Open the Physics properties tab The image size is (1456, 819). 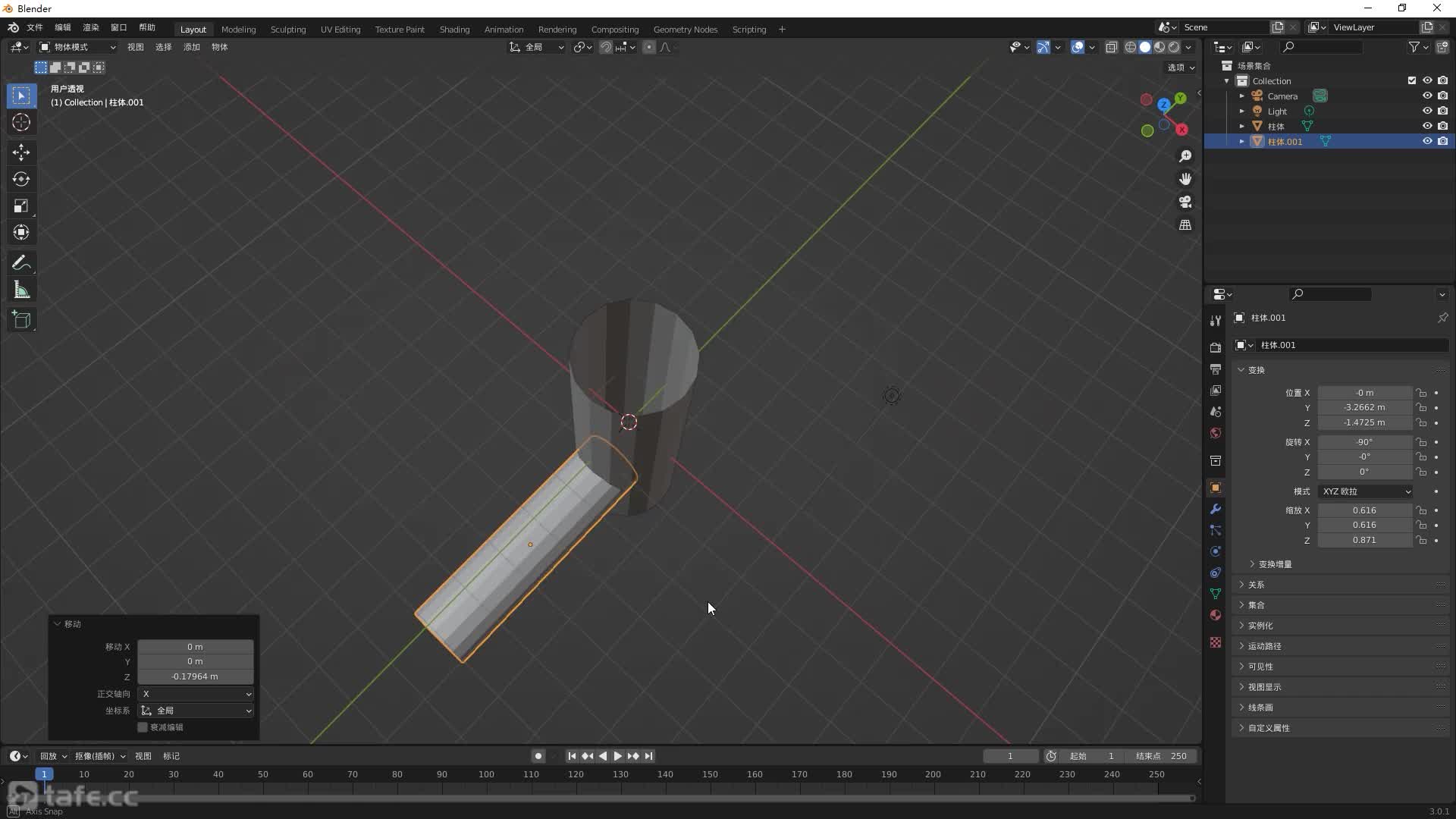point(1216,551)
